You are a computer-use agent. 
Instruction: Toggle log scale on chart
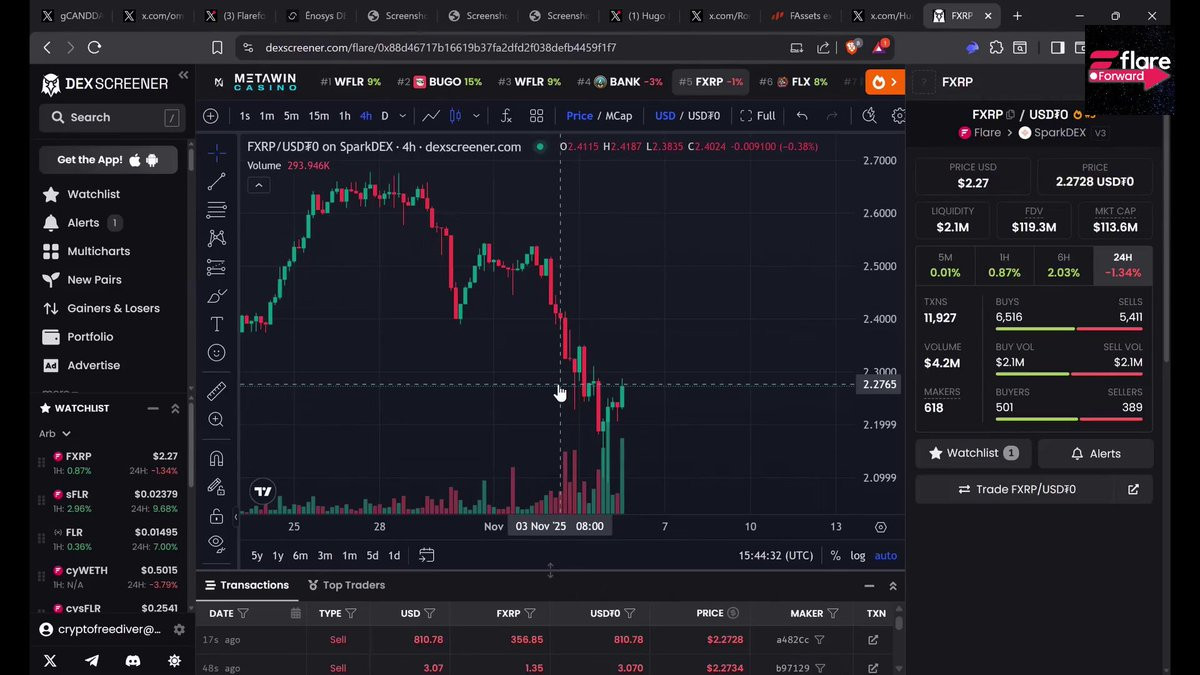tap(858, 555)
